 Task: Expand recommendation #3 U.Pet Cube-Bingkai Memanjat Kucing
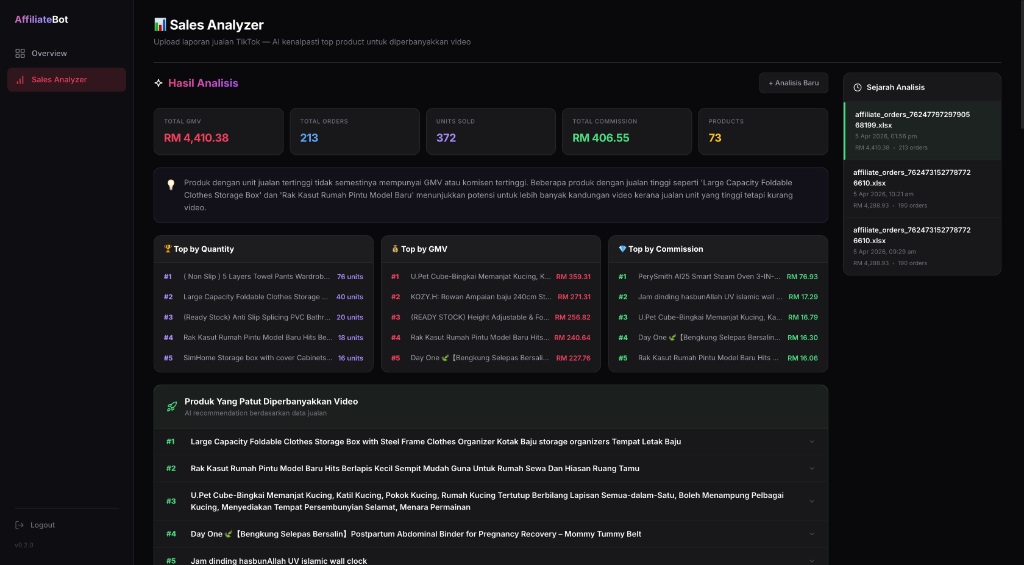(x=491, y=501)
